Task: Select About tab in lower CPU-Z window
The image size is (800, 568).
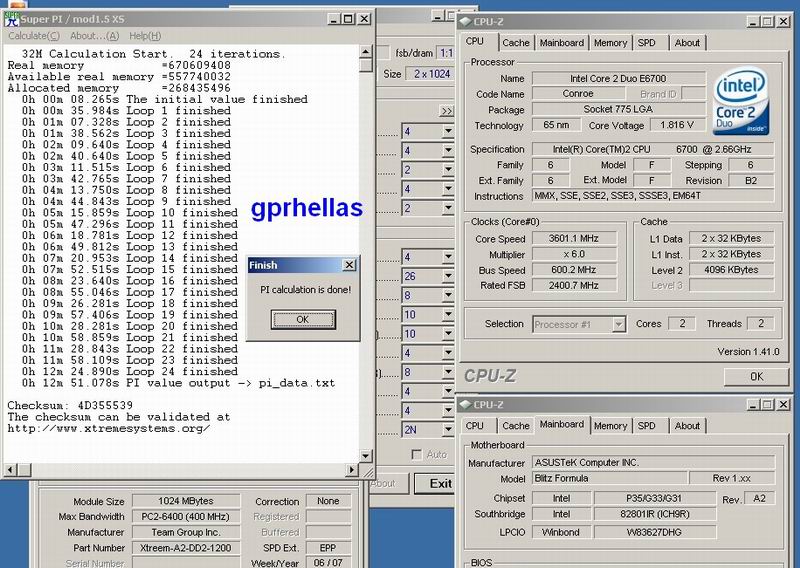Action: pos(687,426)
